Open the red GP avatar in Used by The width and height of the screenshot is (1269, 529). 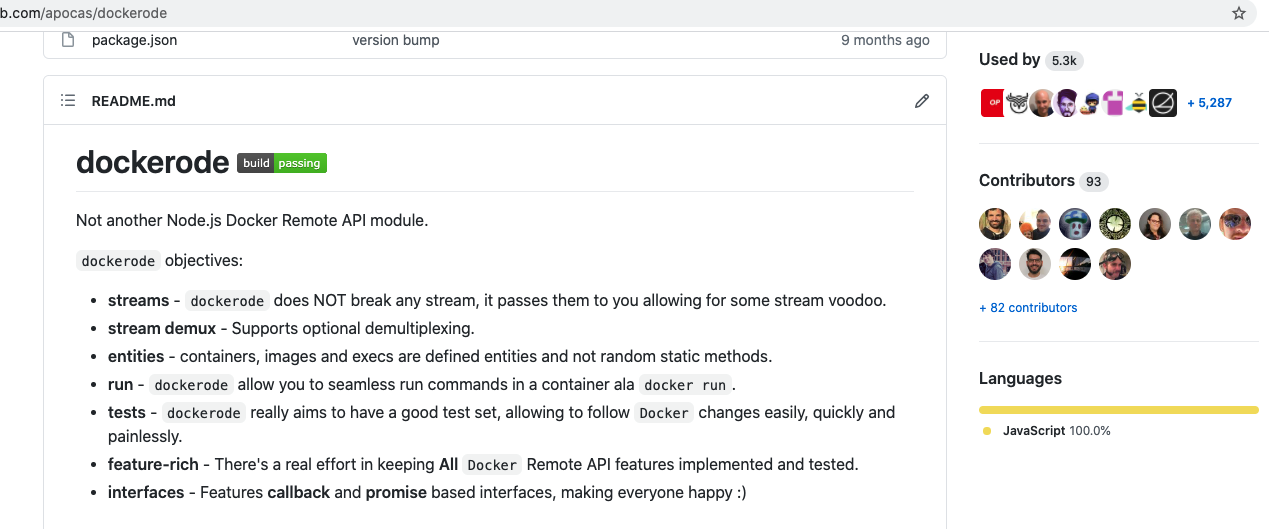tap(992, 102)
